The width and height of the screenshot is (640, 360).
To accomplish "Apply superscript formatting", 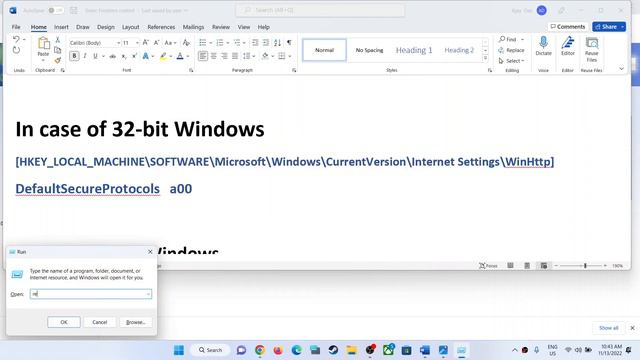I will (134, 56).
